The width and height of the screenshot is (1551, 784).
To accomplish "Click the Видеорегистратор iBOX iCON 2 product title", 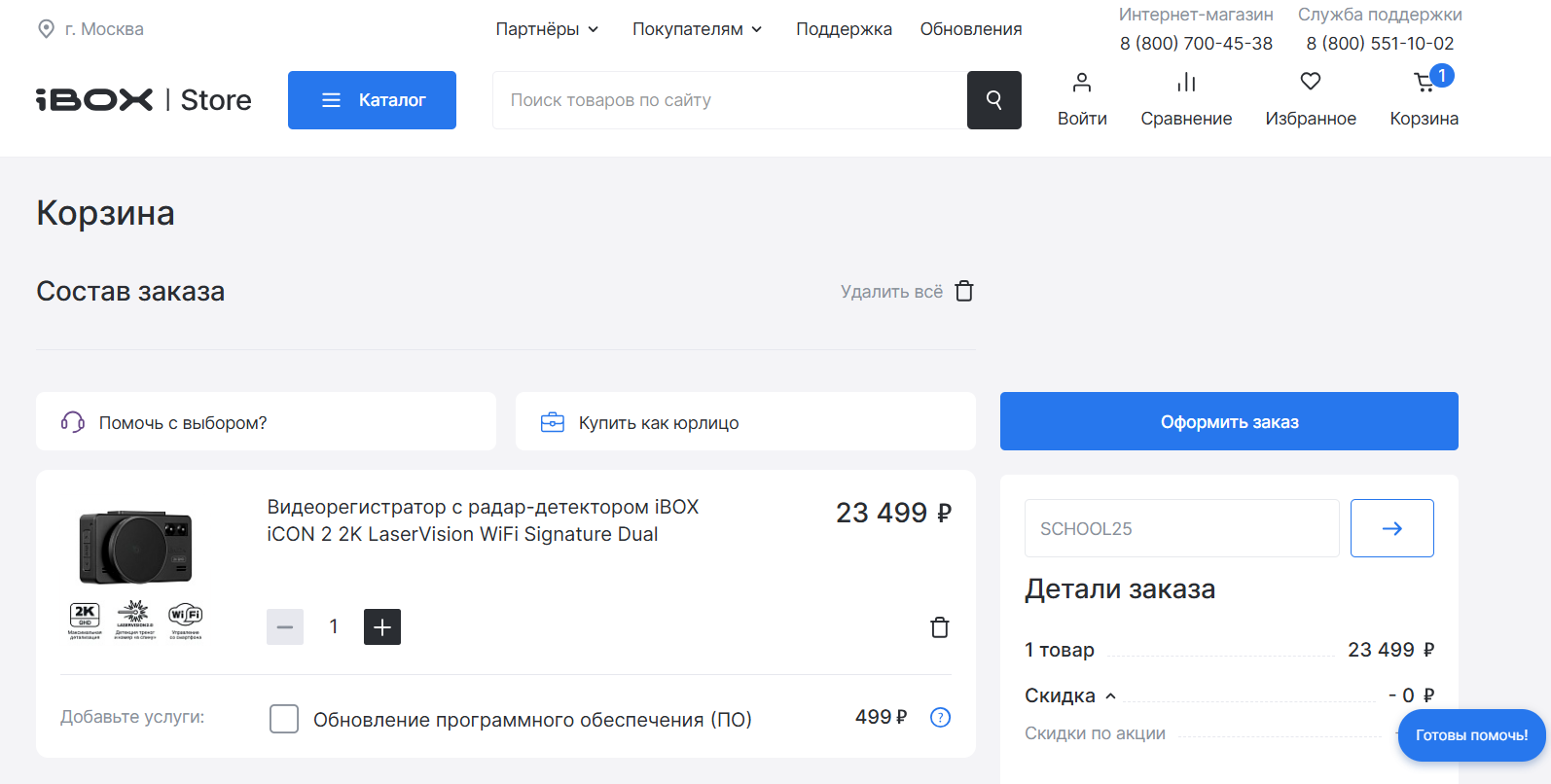I will pos(483,520).
